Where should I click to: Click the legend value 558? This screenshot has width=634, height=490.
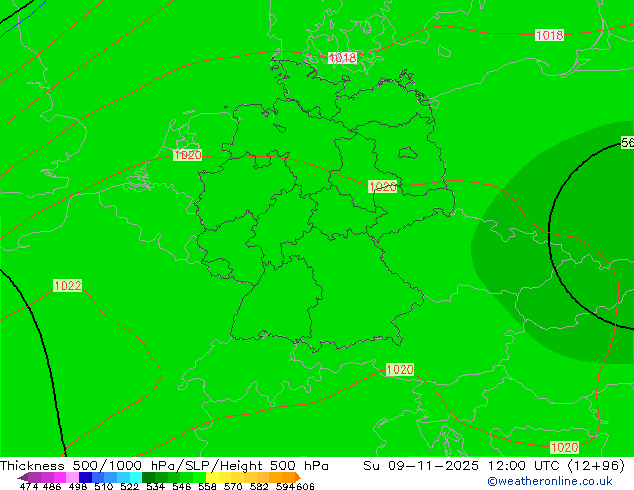click(x=207, y=486)
